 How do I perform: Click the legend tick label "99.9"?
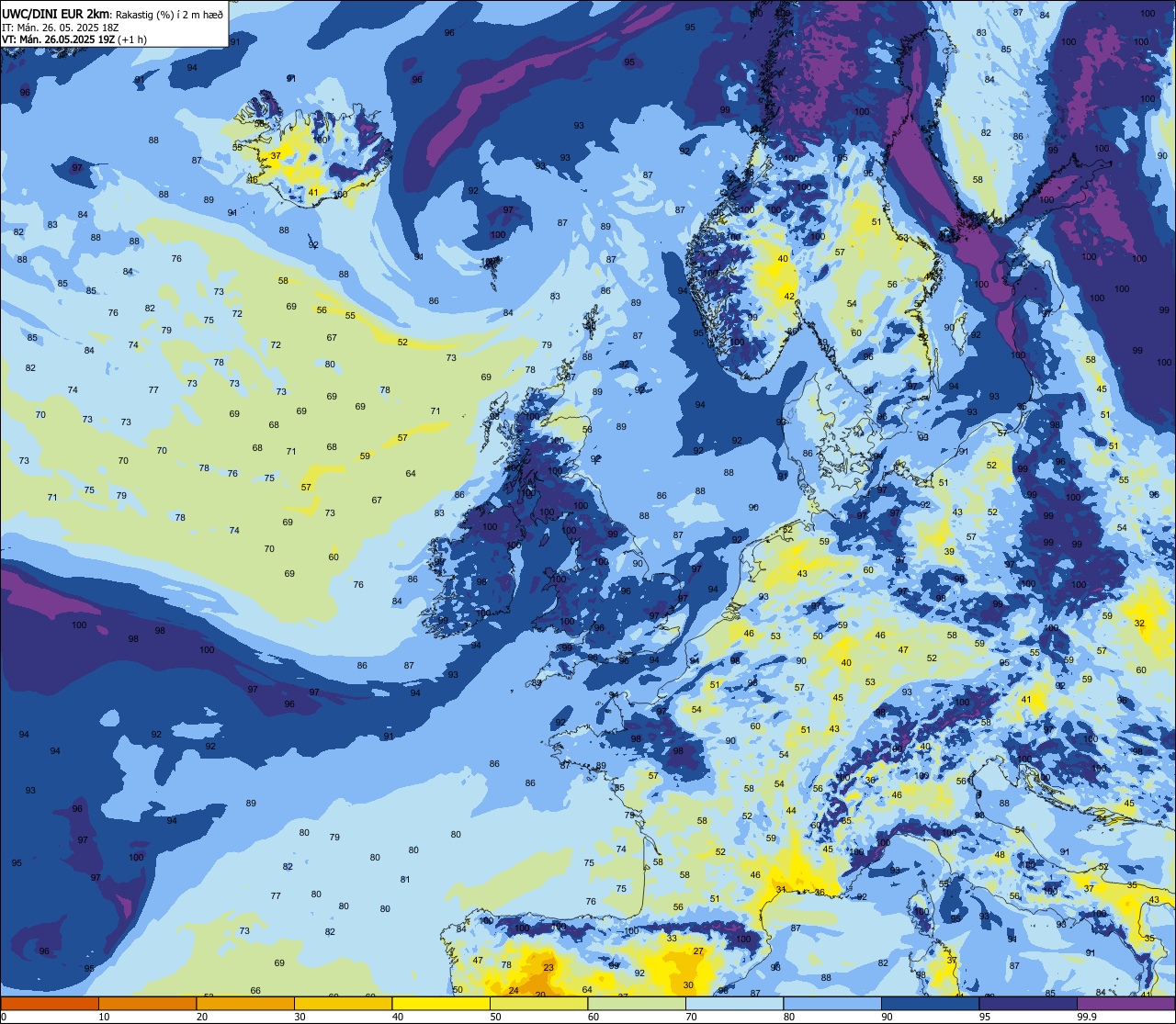pyautogui.click(x=1088, y=1017)
